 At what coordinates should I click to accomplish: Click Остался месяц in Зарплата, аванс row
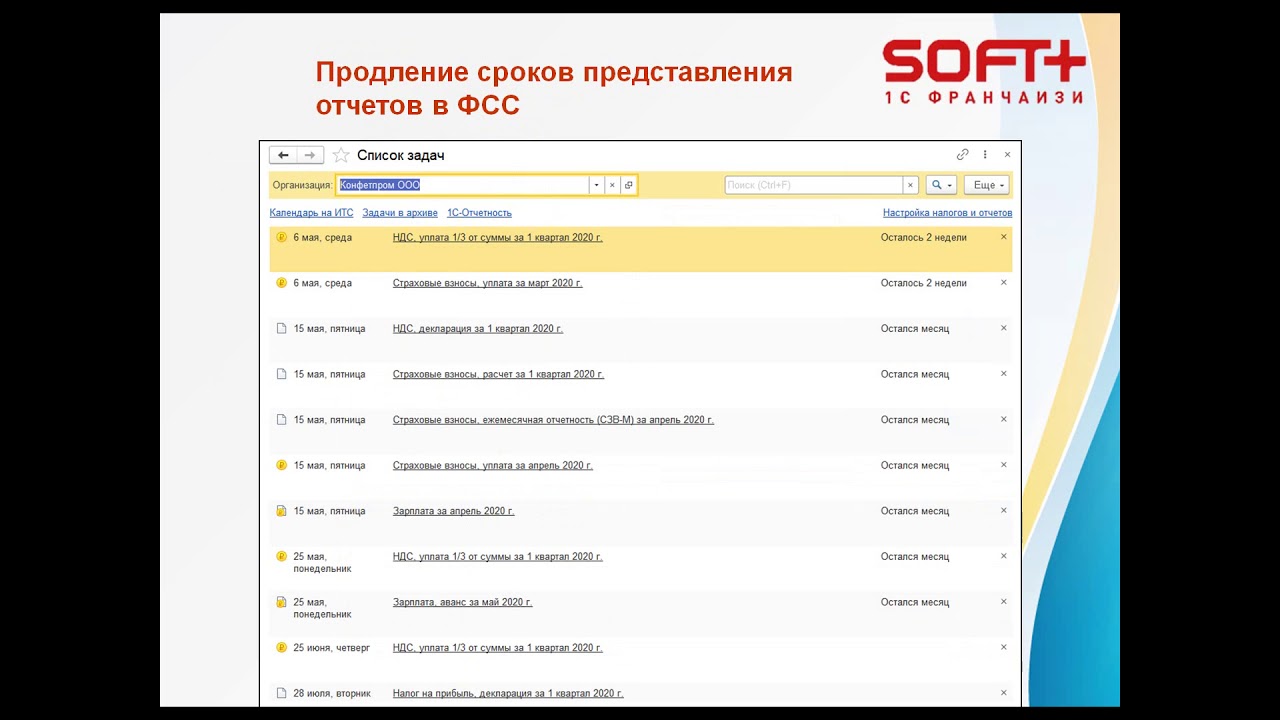(x=915, y=603)
